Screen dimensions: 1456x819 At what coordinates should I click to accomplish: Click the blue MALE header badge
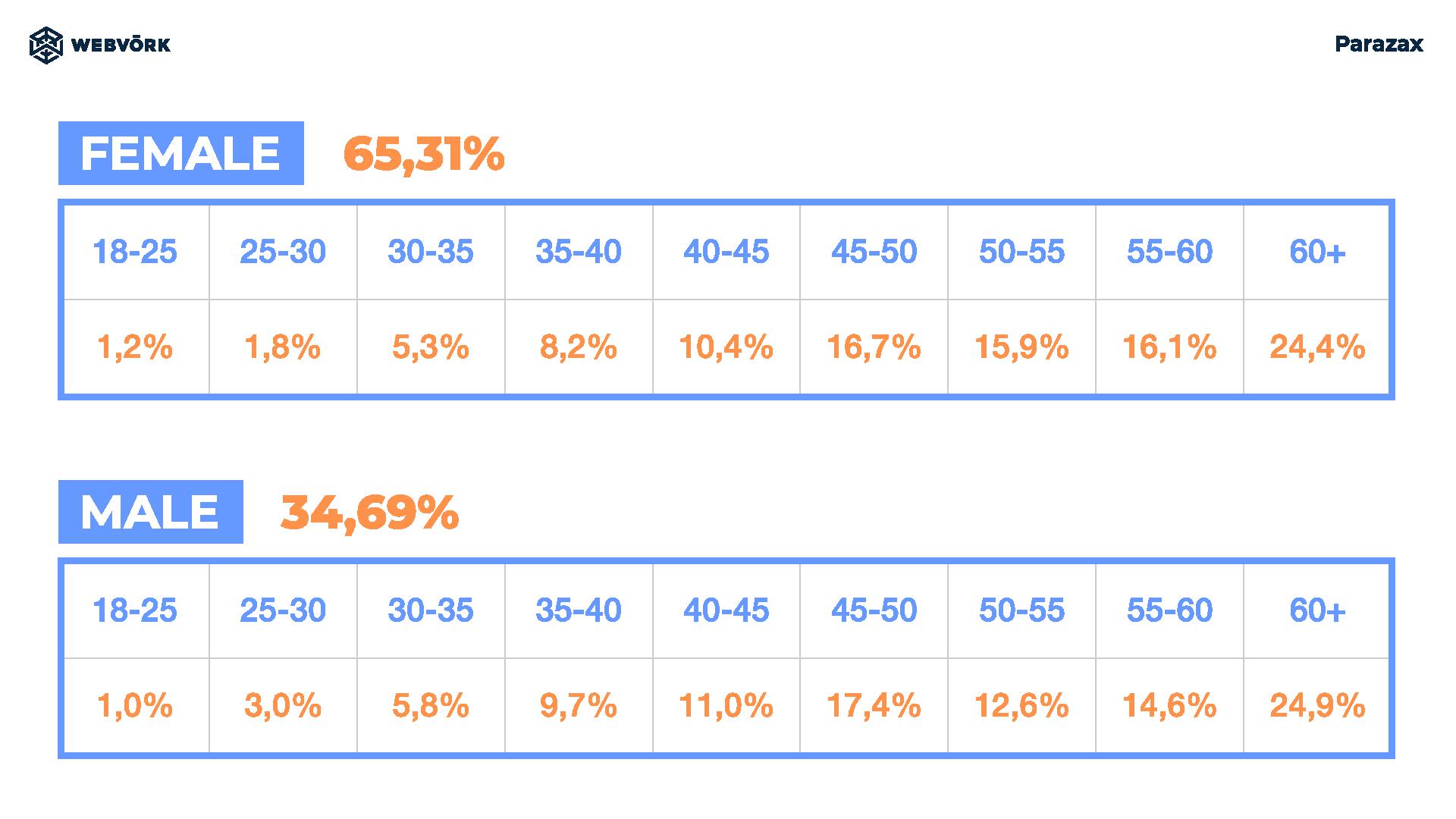[x=151, y=512]
